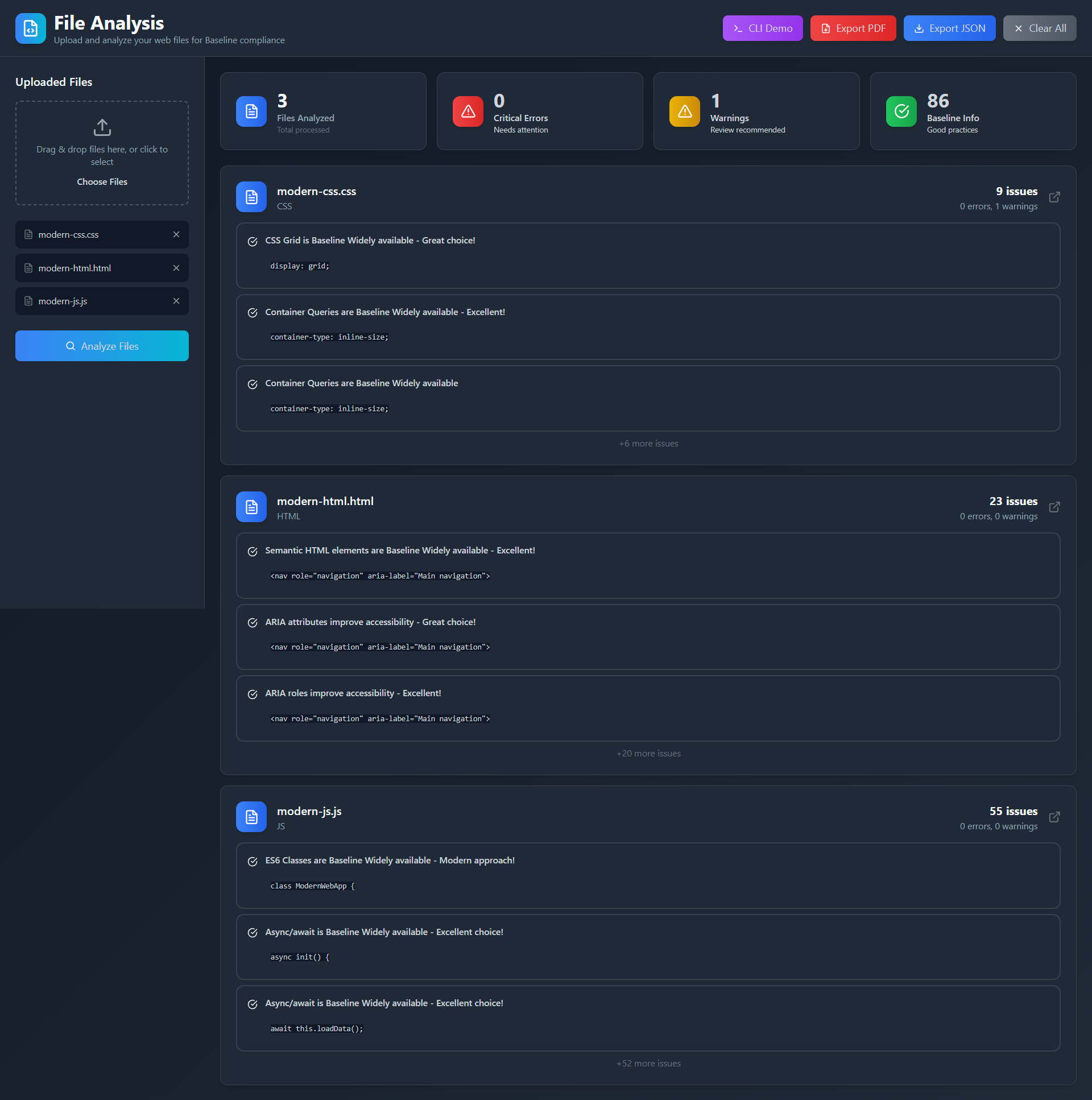
Task: Click the upload arrow icon in dropzone
Action: click(102, 127)
